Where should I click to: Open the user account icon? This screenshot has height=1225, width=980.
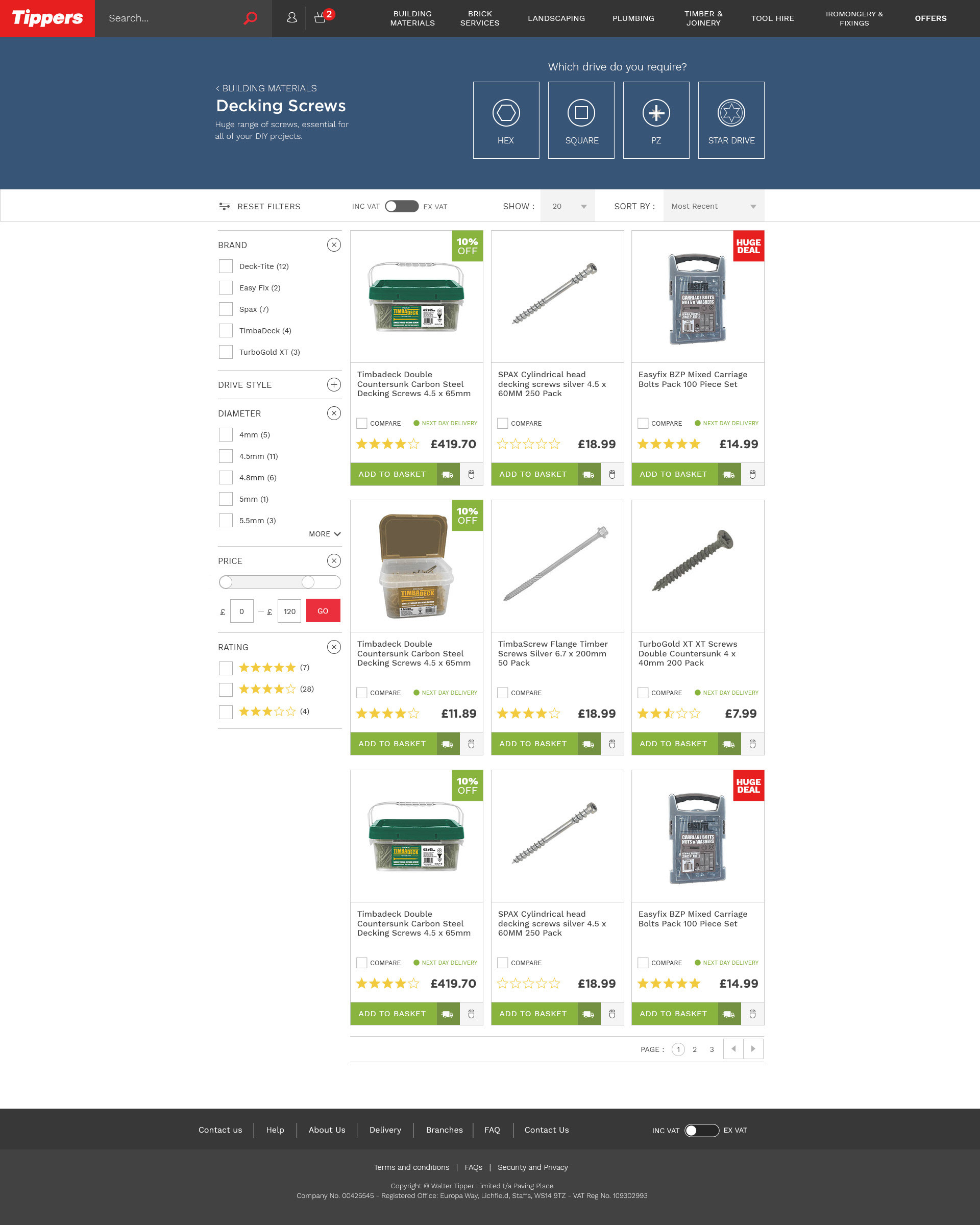(292, 18)
